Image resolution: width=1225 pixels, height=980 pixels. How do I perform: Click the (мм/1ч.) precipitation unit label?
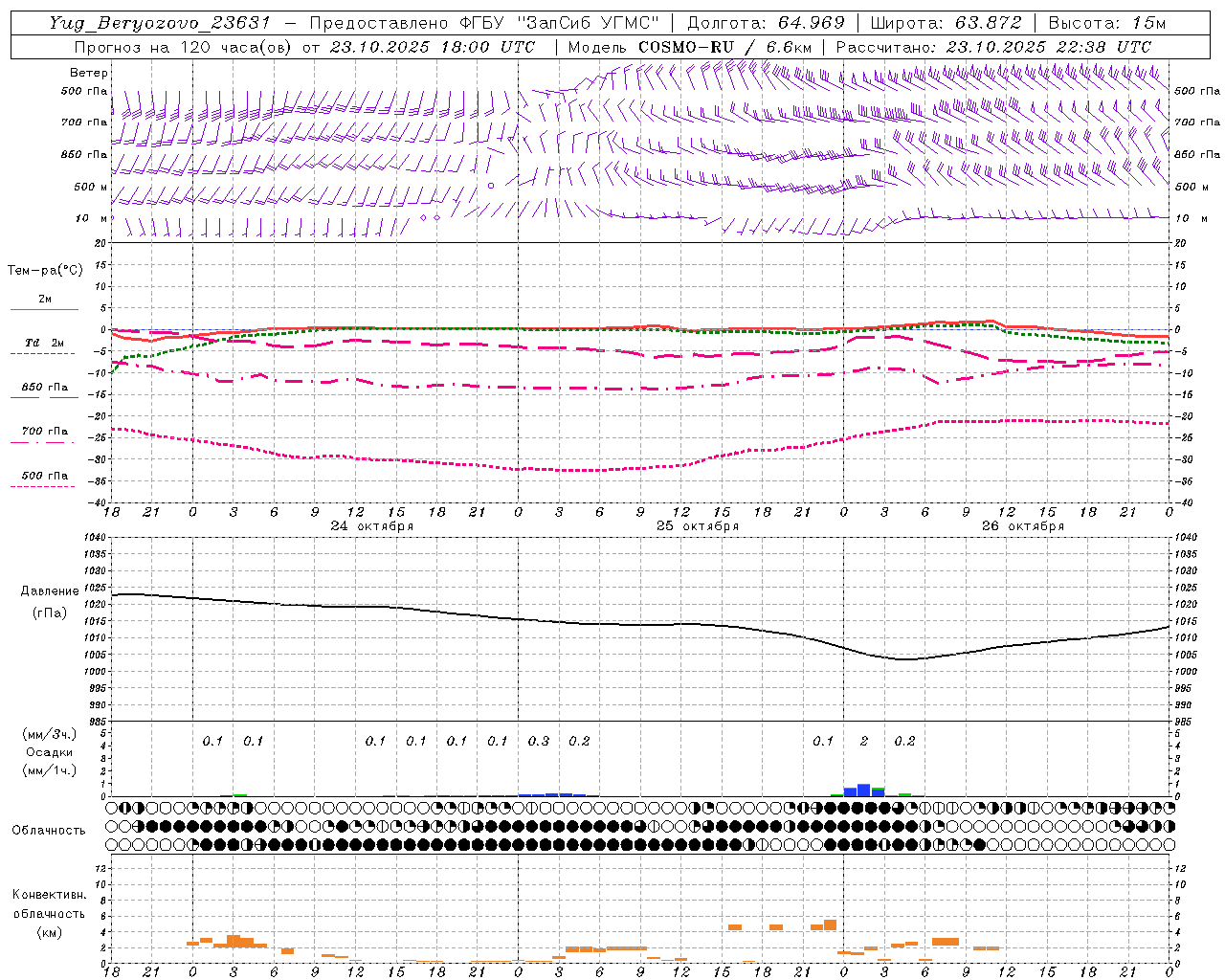point(50,769)
